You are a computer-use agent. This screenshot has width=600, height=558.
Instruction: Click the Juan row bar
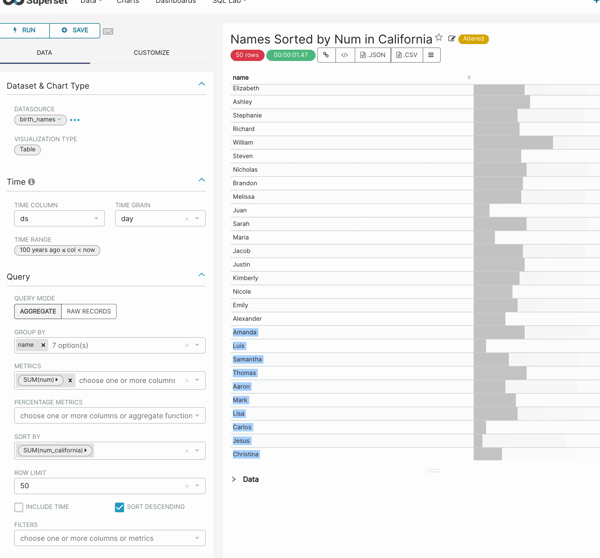(481, 210)
